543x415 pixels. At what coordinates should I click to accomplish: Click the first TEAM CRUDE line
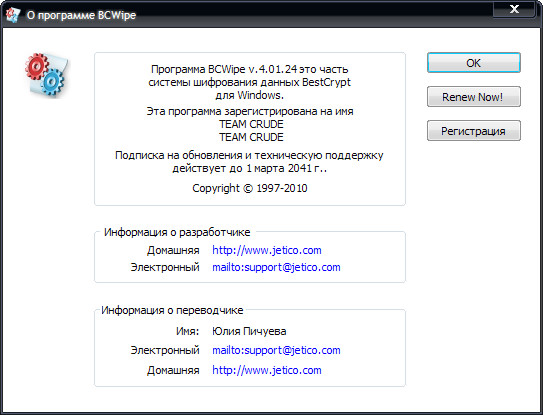click(251, 124)
